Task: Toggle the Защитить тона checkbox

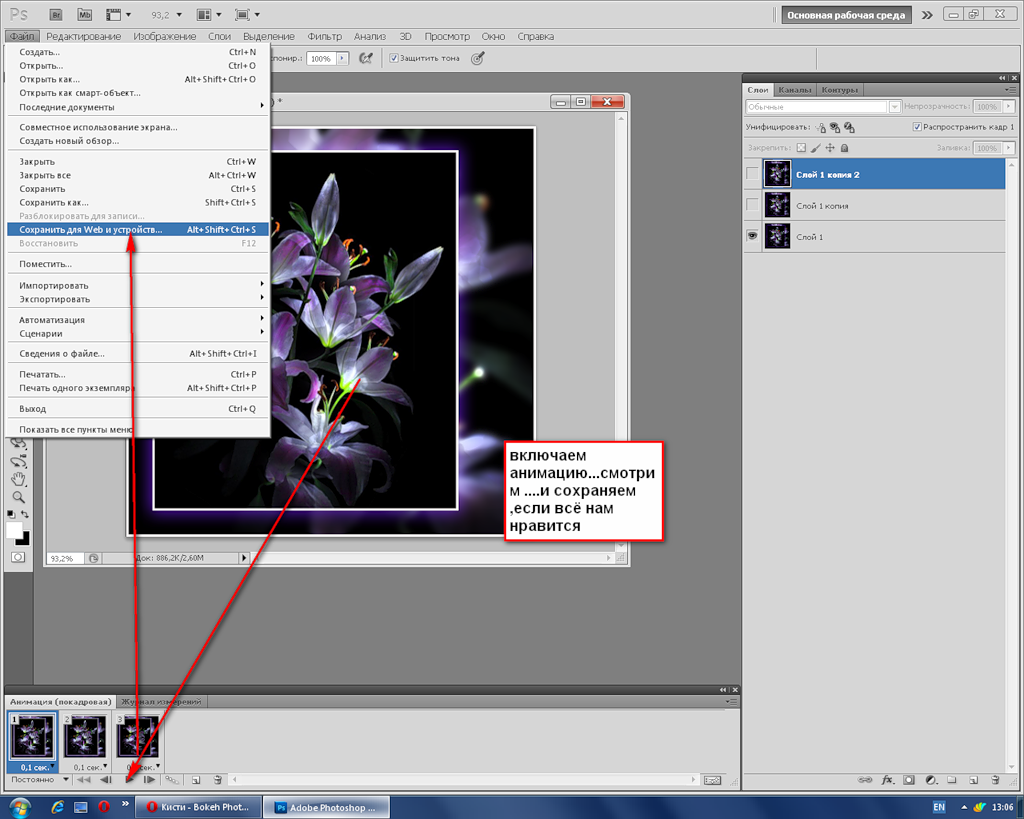Action: pos(394,58)
